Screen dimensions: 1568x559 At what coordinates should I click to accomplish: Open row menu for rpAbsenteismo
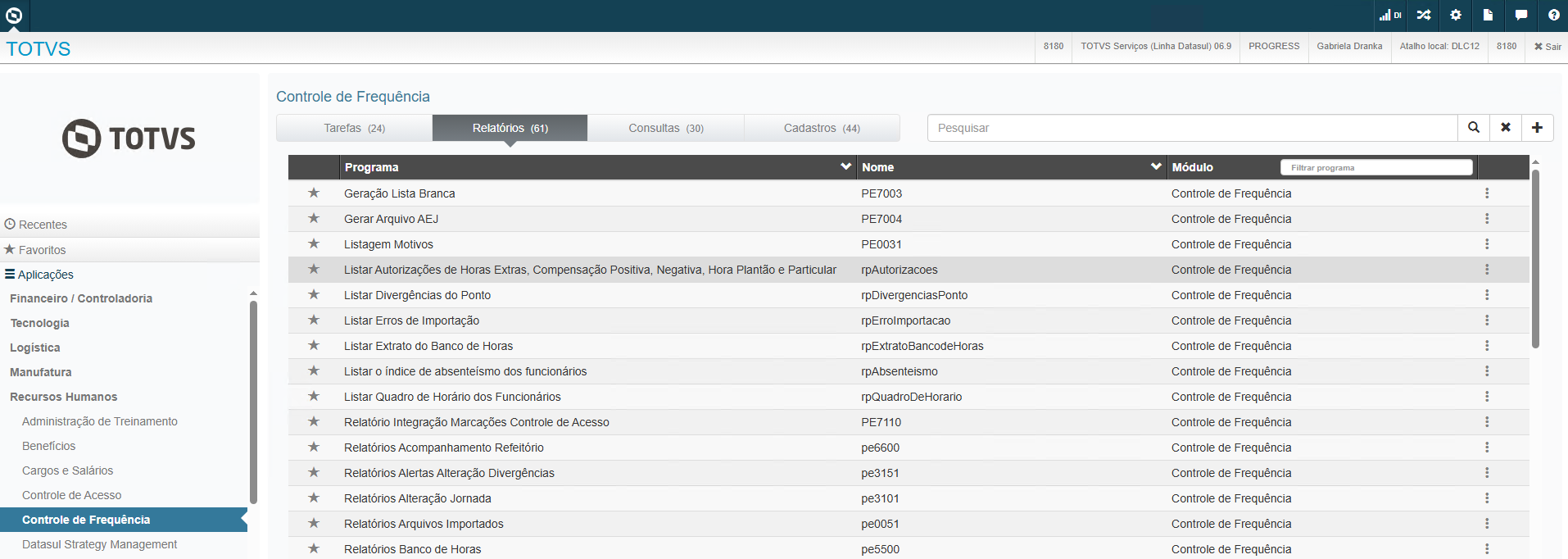pyautogui.click(x=1487, y=371)
